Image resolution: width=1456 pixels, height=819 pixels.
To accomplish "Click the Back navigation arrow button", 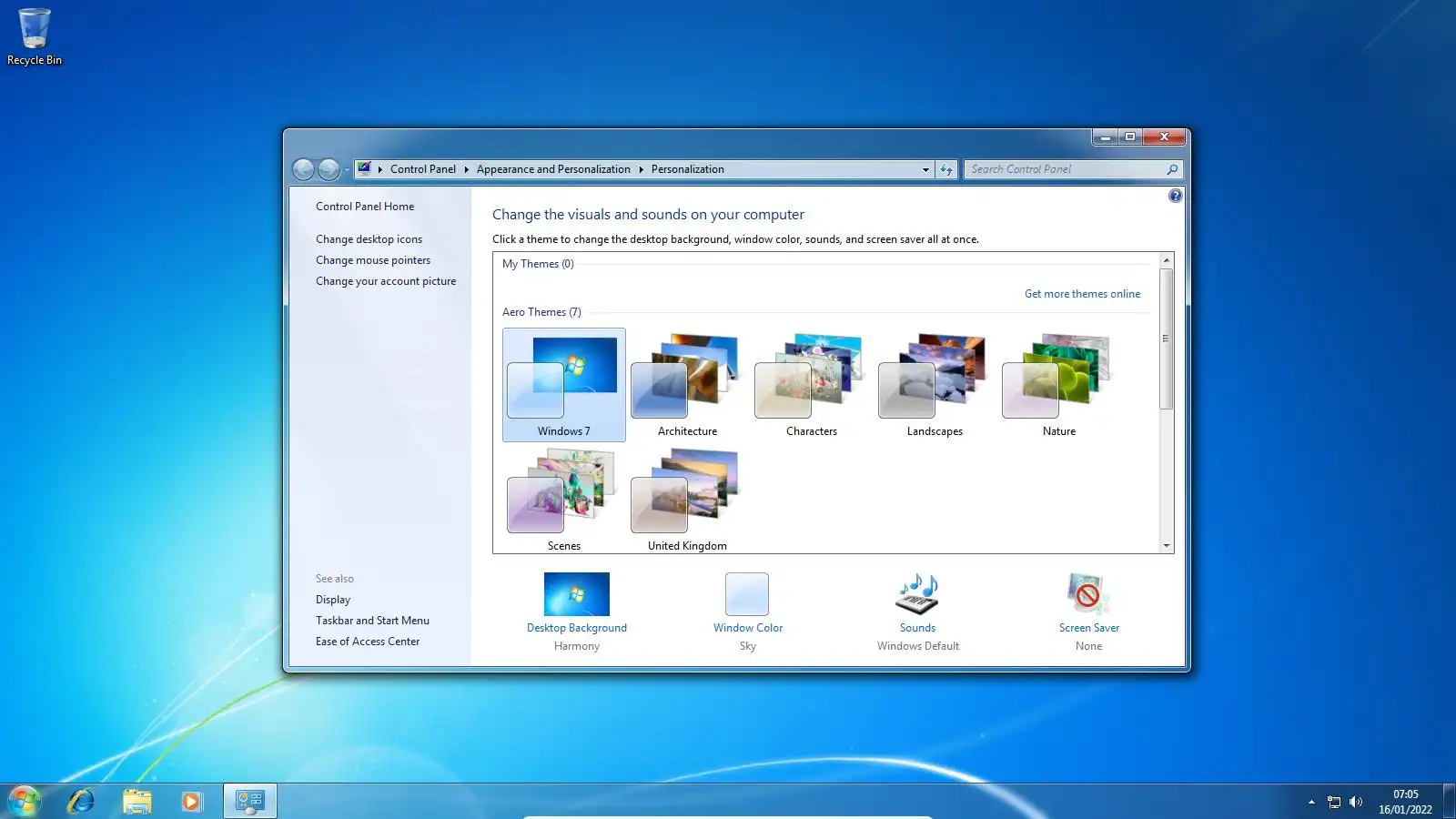I will tap(303, 169).
